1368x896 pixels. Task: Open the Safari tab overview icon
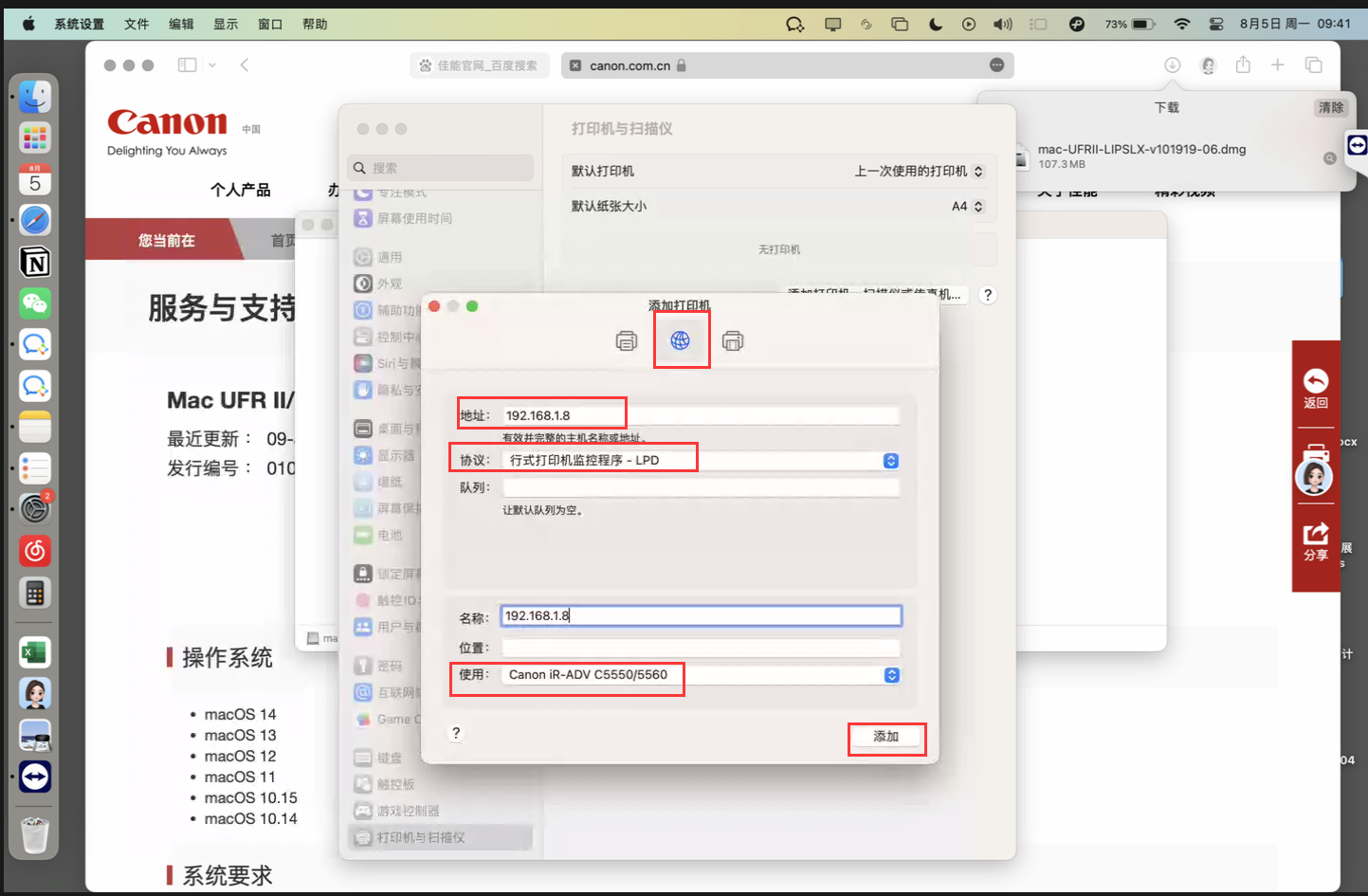[x=1313, y=65]
